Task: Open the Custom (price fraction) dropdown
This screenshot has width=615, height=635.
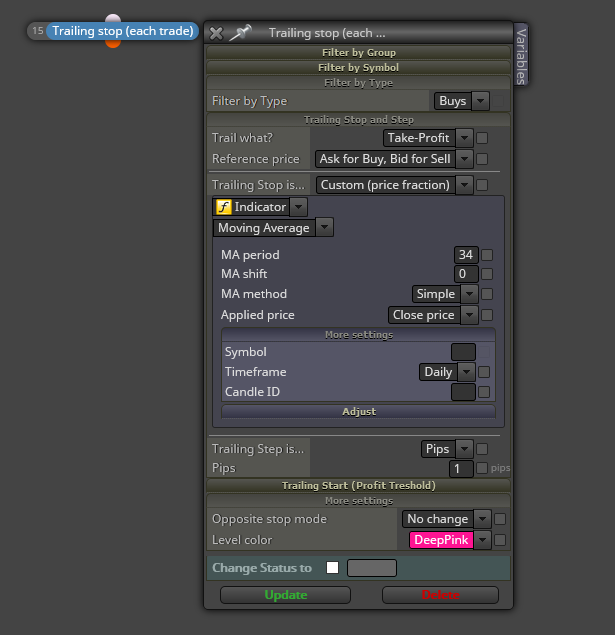Action: click(x=394, y=185)
